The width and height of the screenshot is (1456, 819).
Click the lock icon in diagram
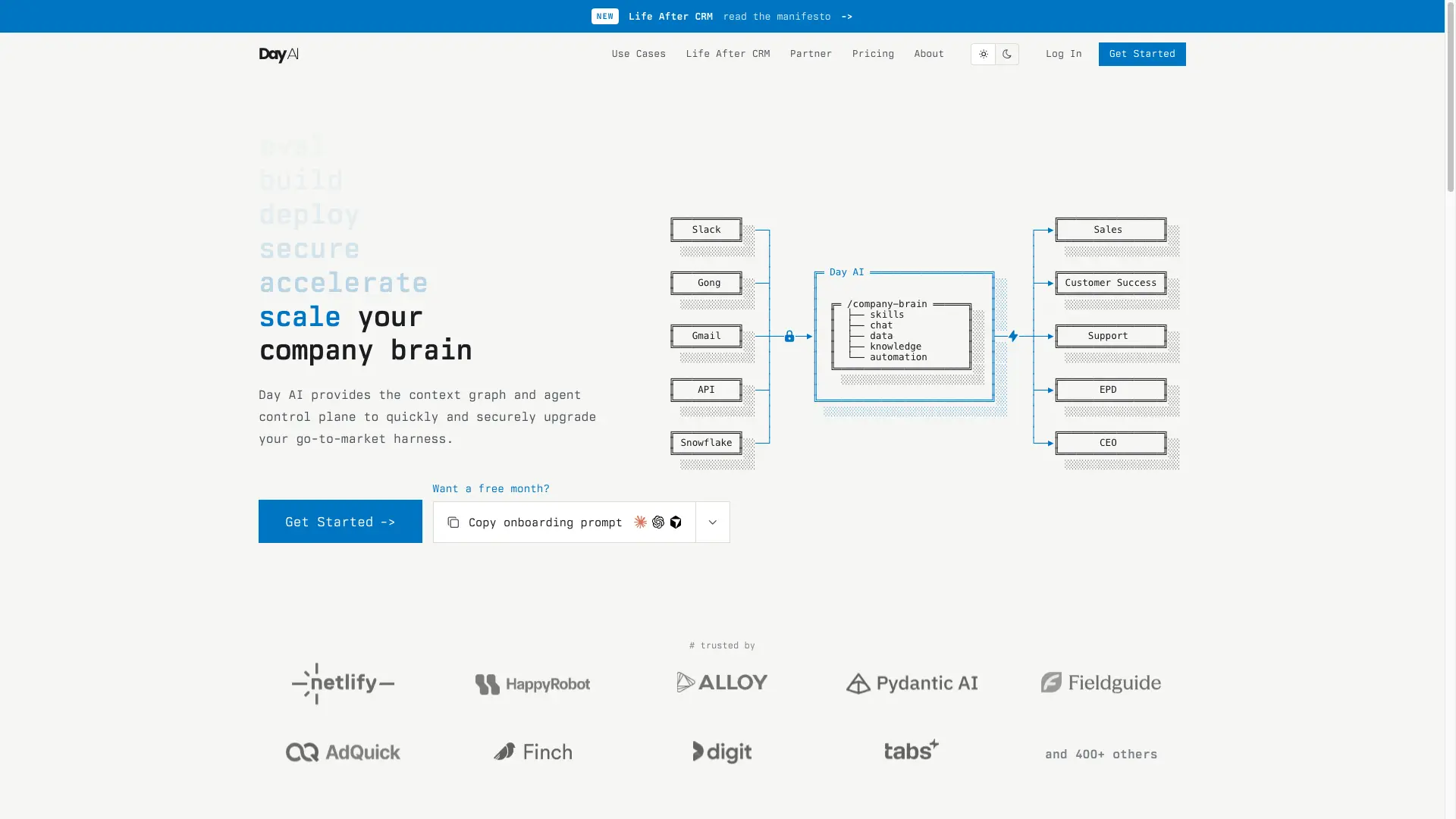click(789, 336)
